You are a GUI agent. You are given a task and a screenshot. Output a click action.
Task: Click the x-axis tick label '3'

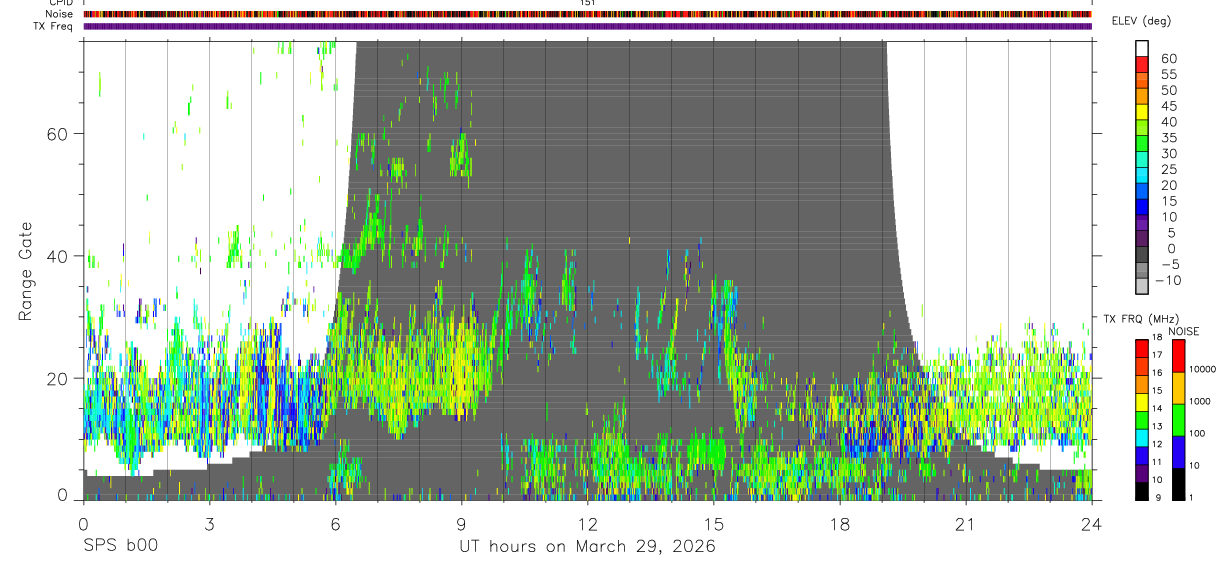209,523
